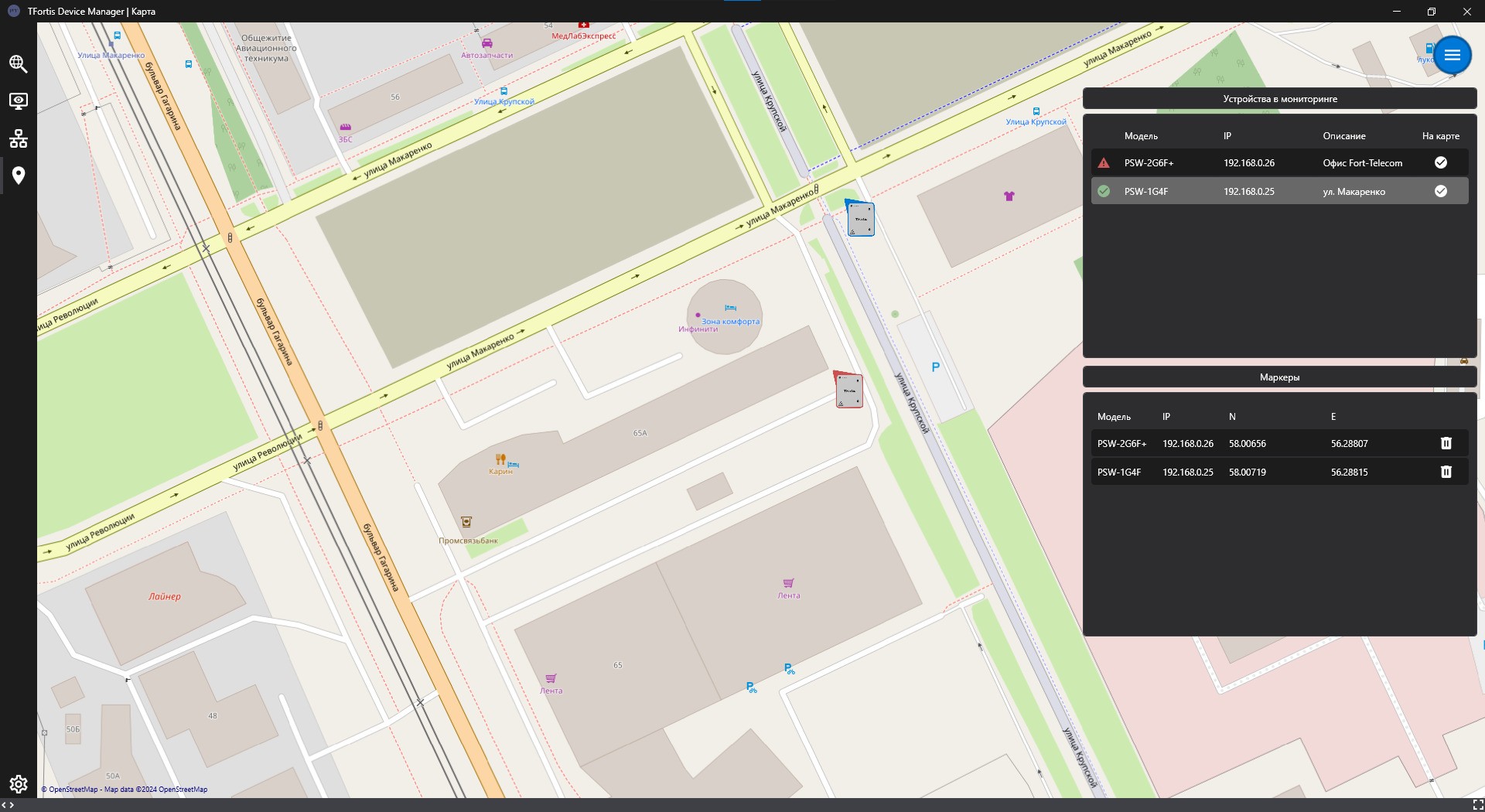Click the blue hamburger menu button

pos(1453,55)
